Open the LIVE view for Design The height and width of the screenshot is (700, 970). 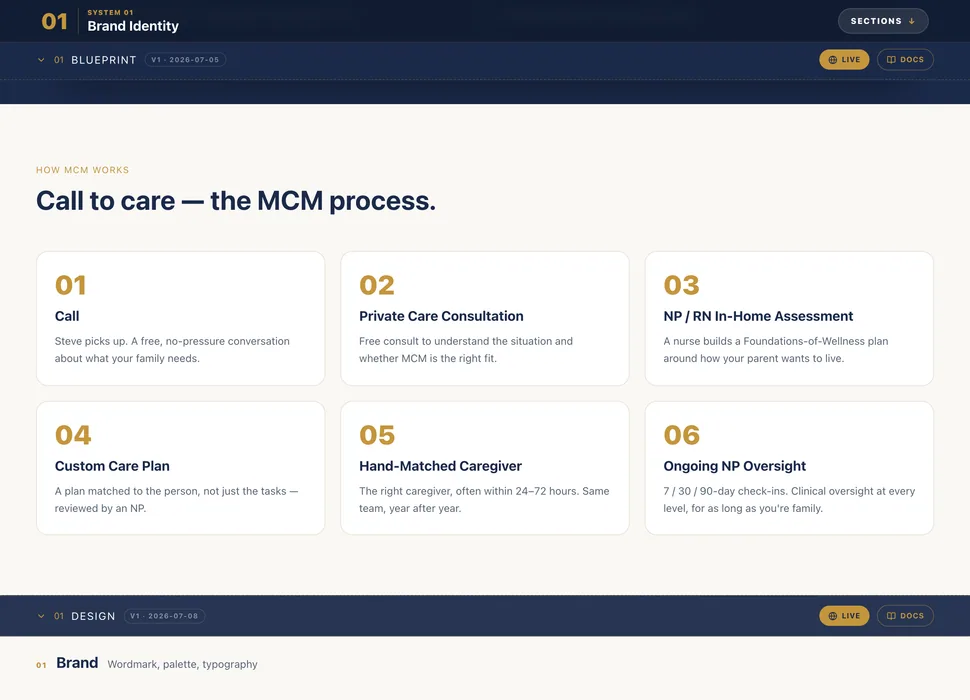pyautogui.click(x=844, y=616)
